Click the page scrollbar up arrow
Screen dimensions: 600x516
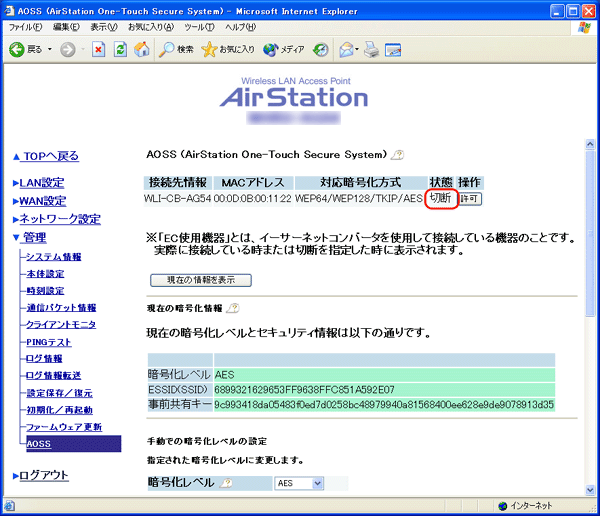tap(590, 144)
